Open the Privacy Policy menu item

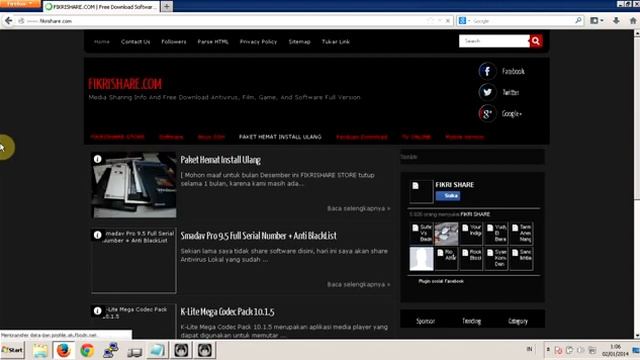click(x=258, y=42)
